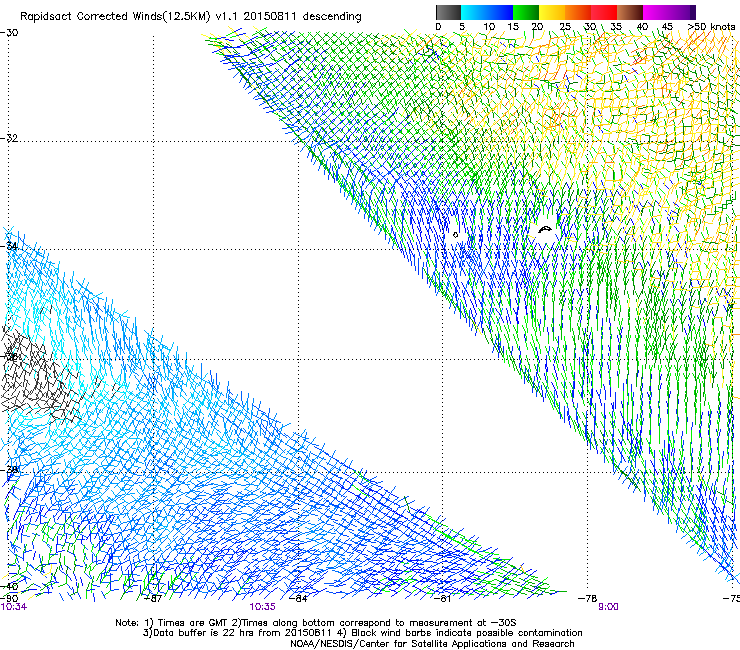The height and width of the screenshot is (650, 740).
Task: Click the 'Data buffer is 22 hrs' note line
Action: [362, 633]
